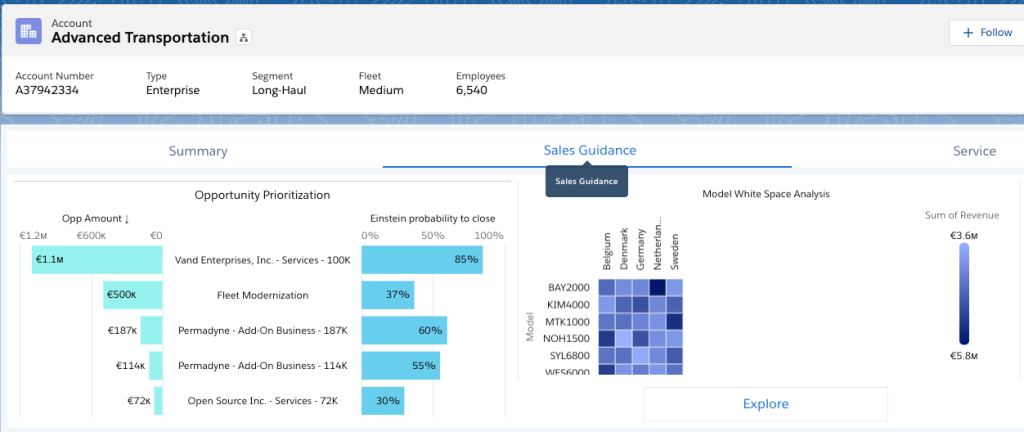Click the Follow button
Image resolution: width=1024 pixels, height=432 pixels.
987,32
